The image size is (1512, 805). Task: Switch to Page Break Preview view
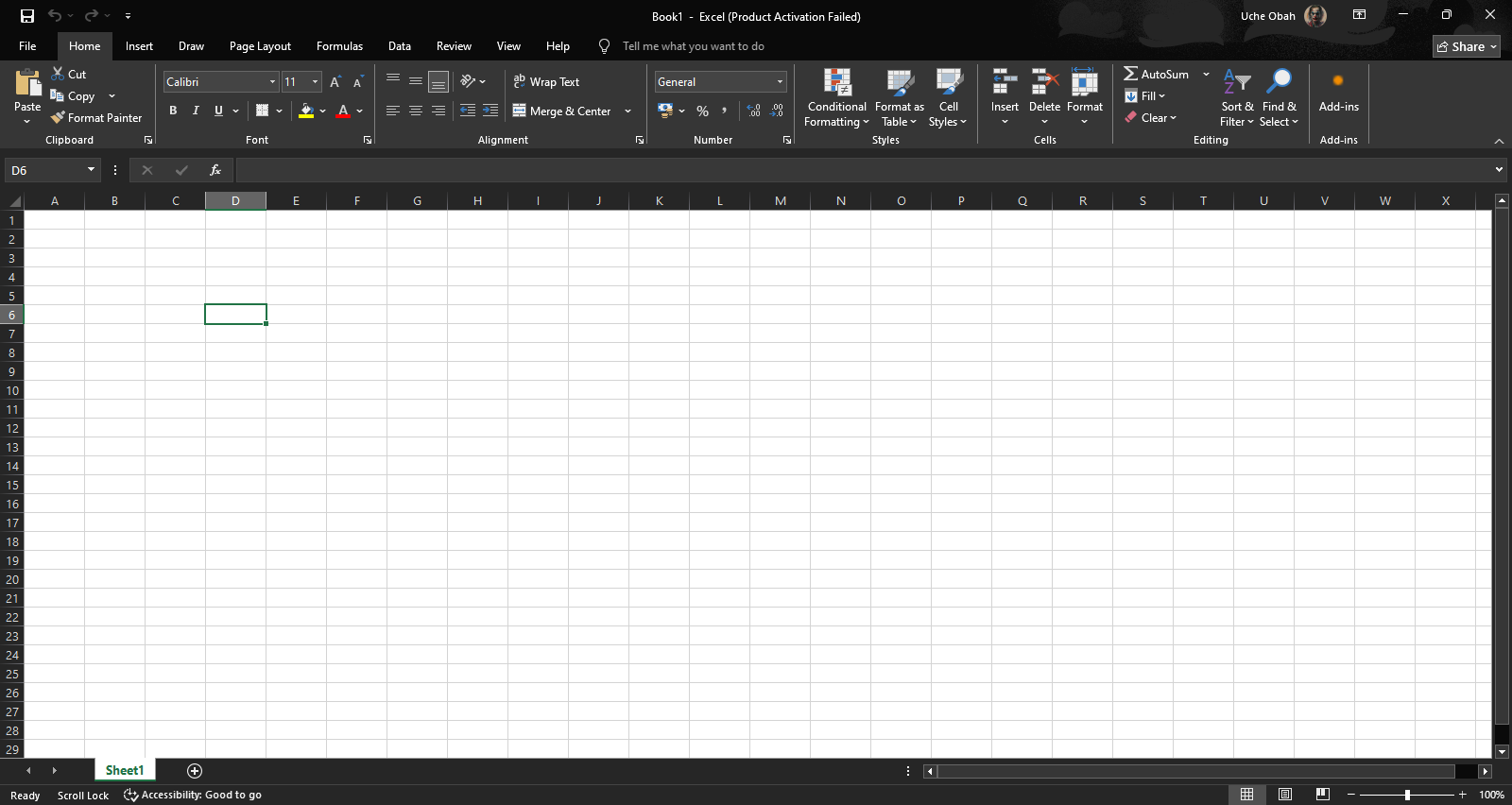click(x=1323, y=795)
